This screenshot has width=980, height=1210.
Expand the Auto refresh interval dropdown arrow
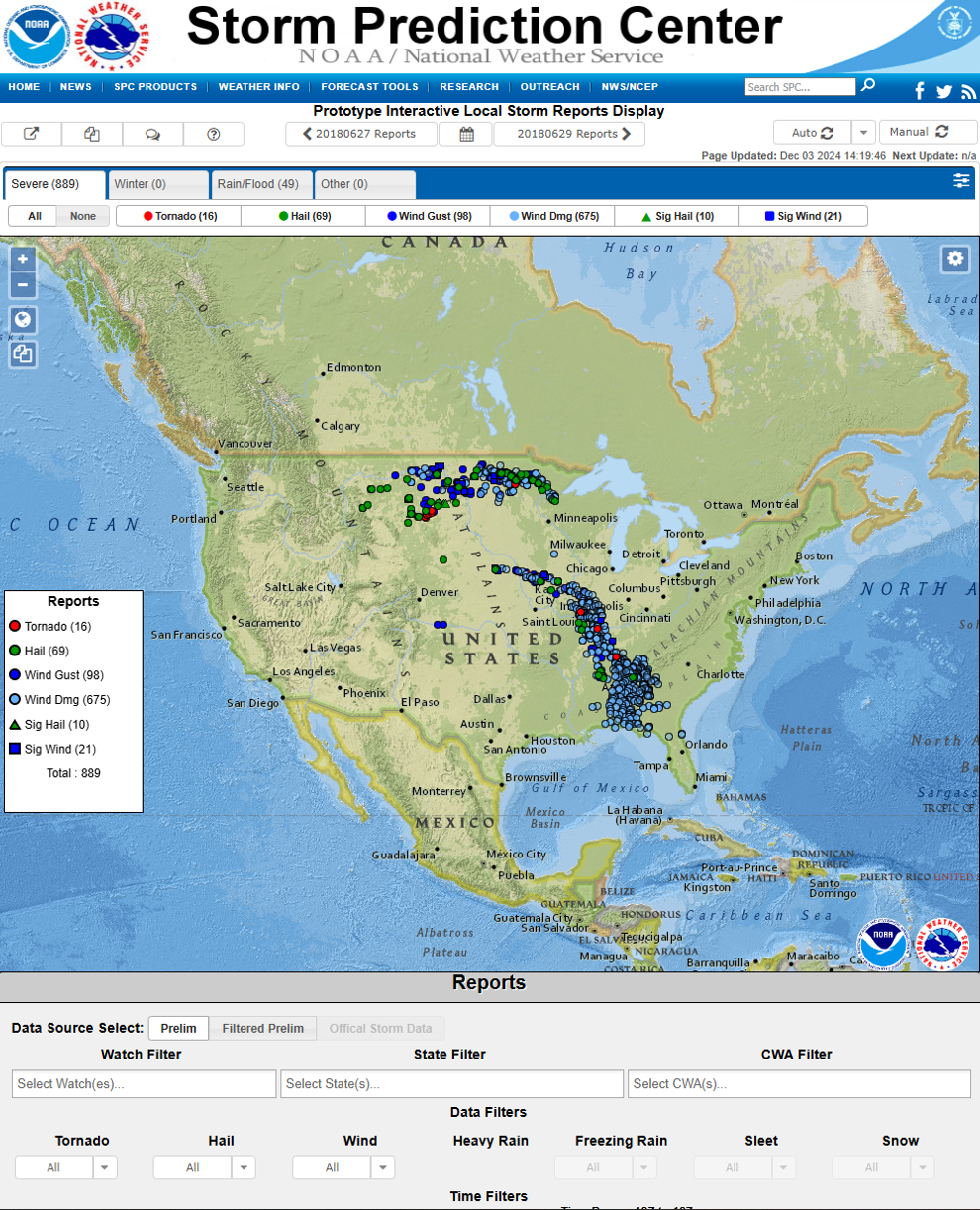863,132
